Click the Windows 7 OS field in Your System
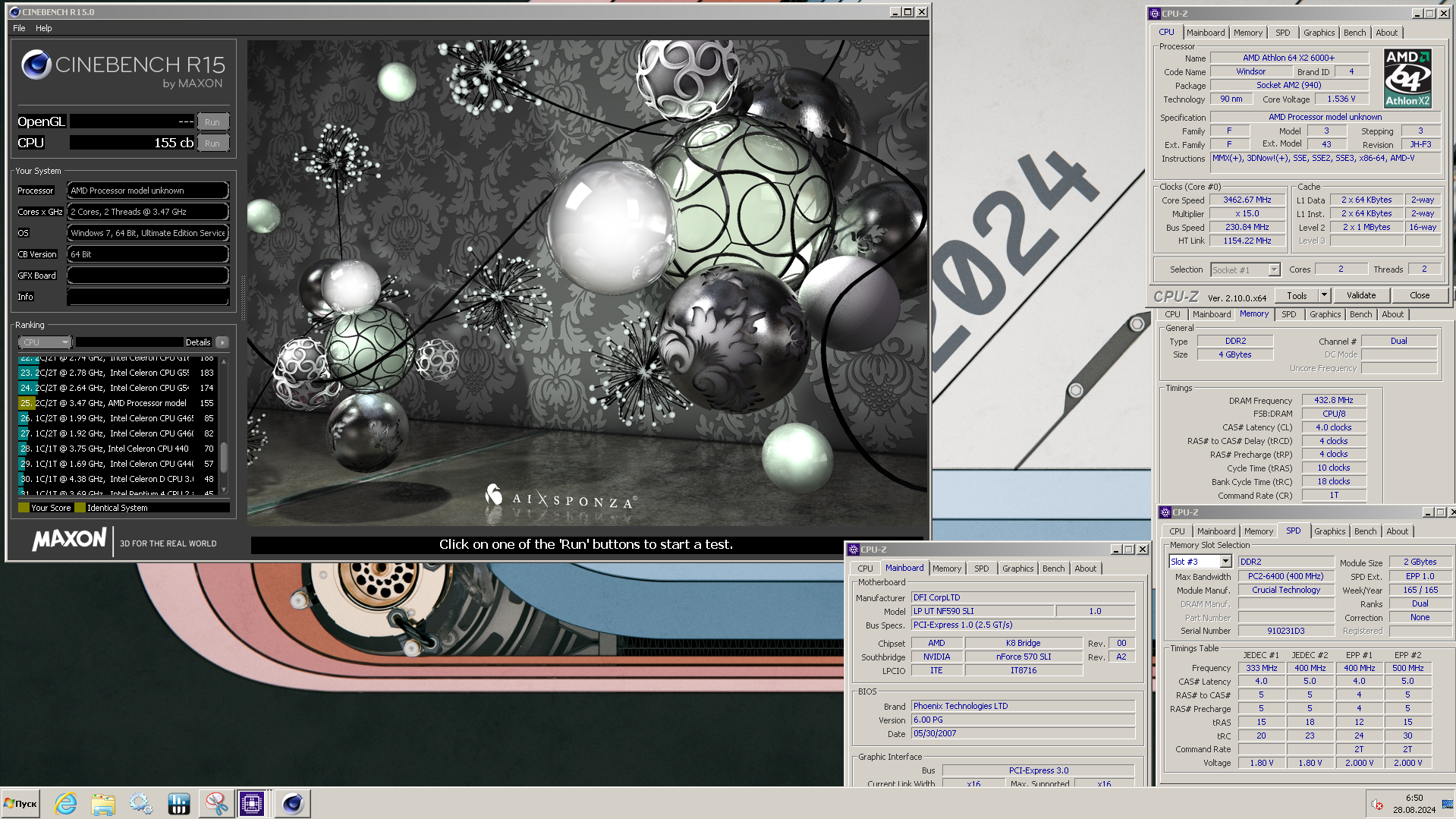Screen dimensions: 1456x819 148,233
